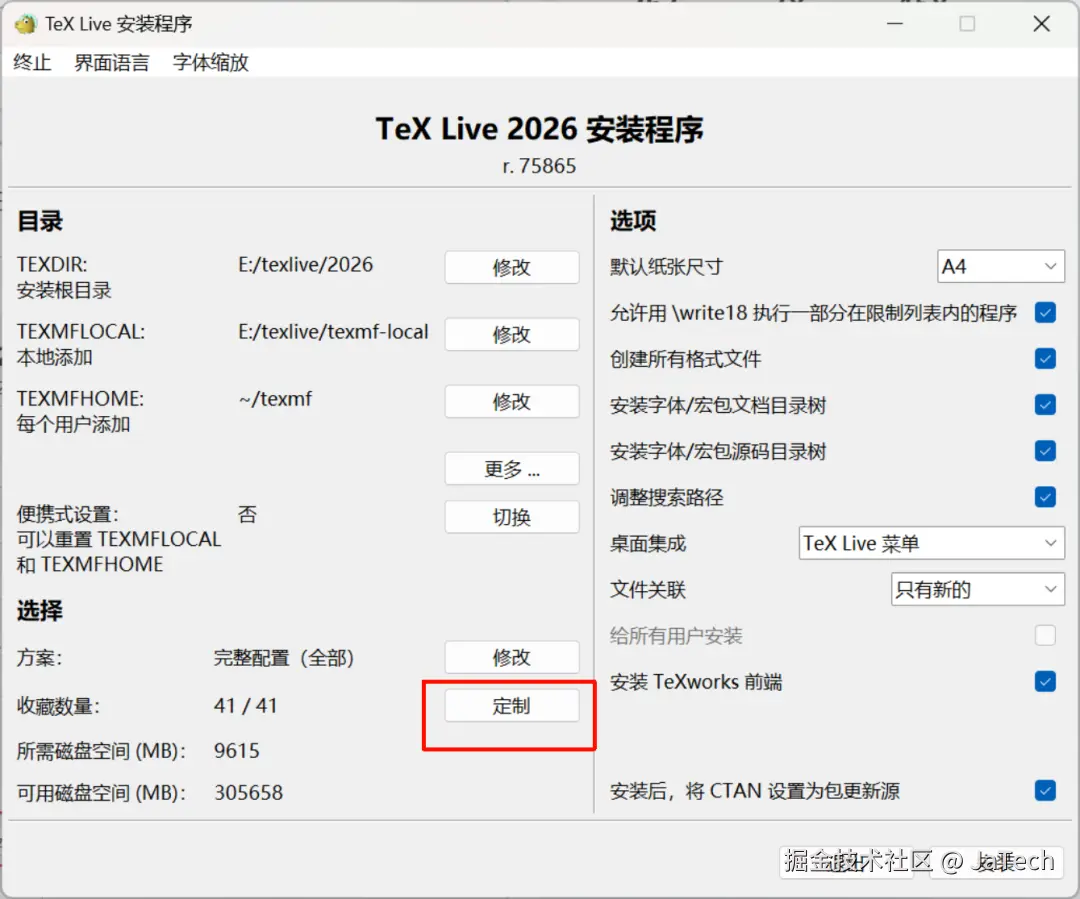The height and width of the screenshot is (899, 1080).
Task: Click the 定制 collections button
Action: [x=512, y=706]
